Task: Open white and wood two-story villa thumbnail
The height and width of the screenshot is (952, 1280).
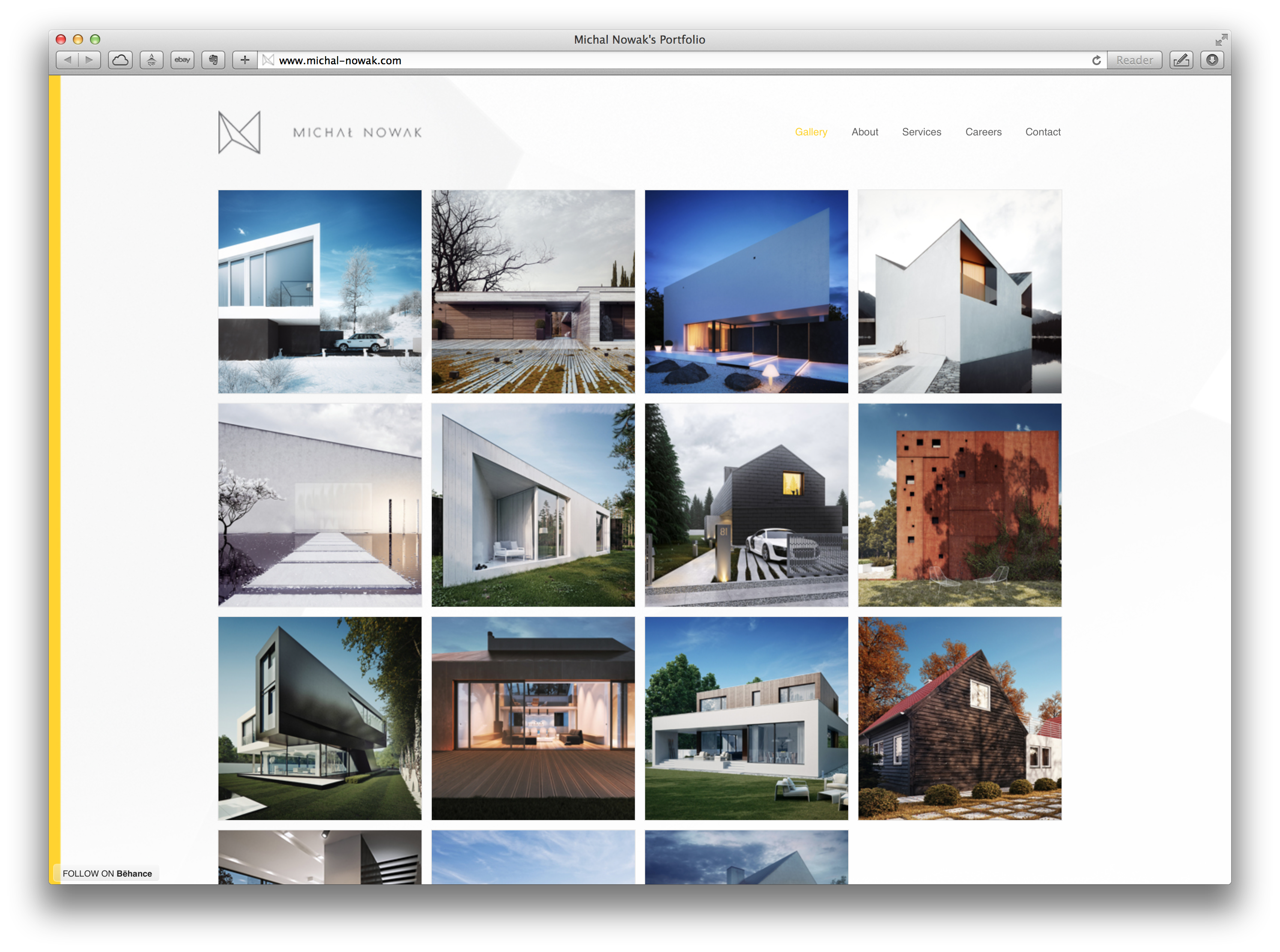Action: tap(746, 718)
